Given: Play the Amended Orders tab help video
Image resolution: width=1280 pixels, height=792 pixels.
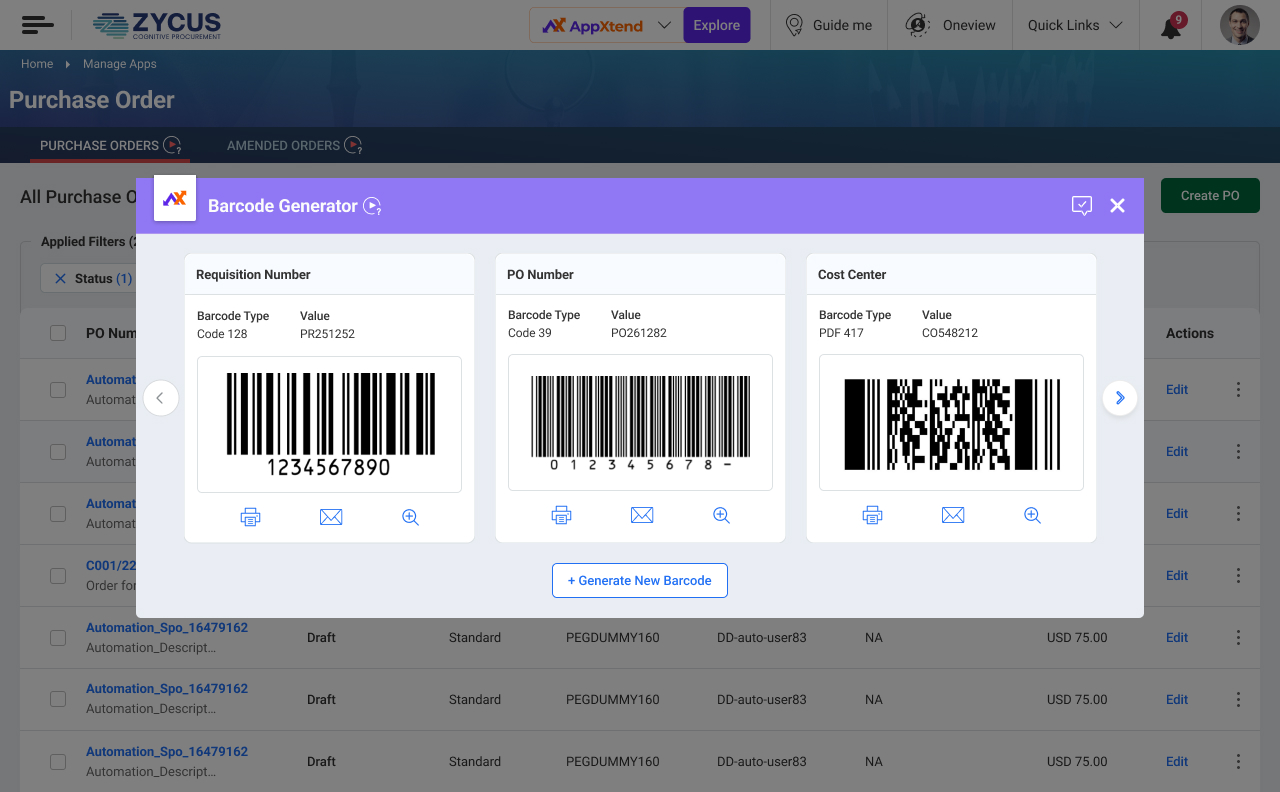Looking at the screenshot, I should pos(353,145).
